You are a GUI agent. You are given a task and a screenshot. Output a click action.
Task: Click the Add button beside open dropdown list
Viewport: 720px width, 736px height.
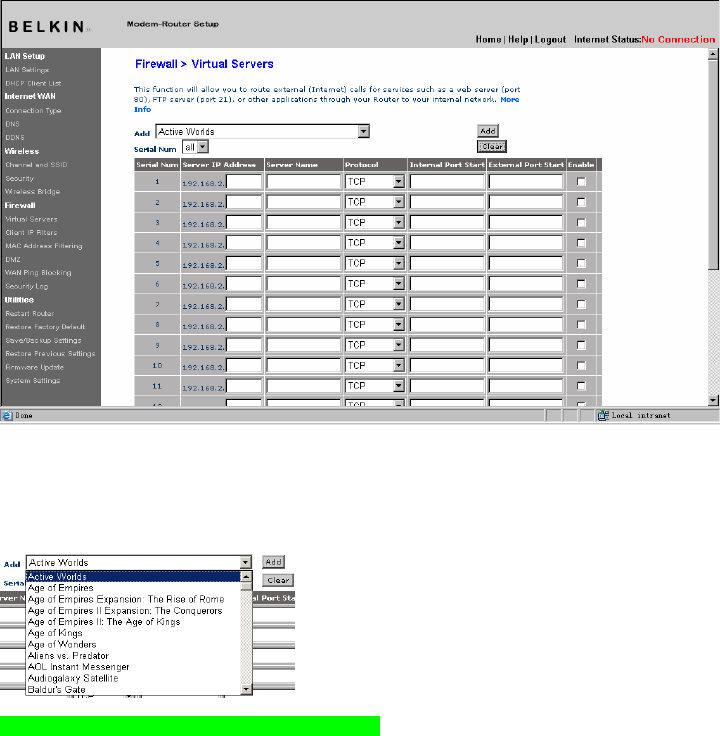click(x=274, y=562)
